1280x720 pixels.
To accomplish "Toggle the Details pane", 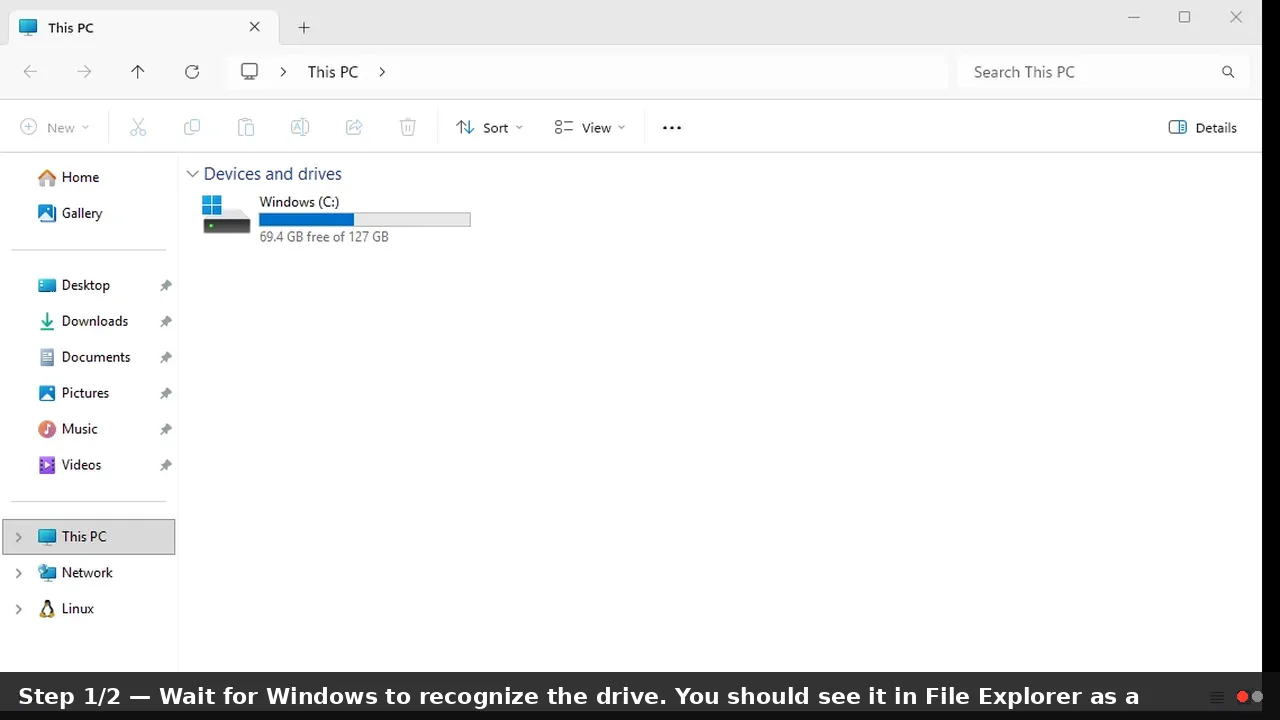I will click(1203, 127).
